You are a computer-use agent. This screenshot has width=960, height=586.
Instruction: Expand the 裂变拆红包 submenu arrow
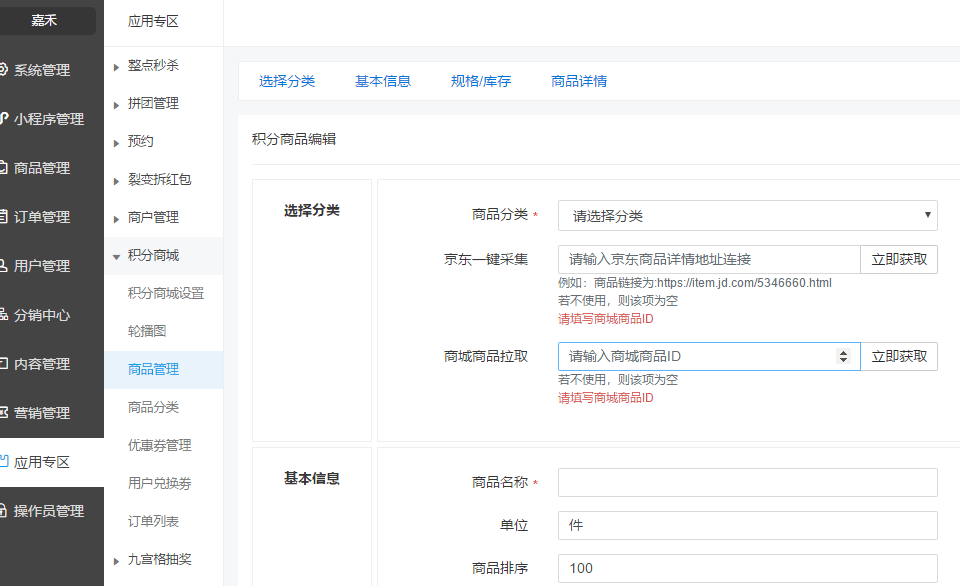(116, 181)
